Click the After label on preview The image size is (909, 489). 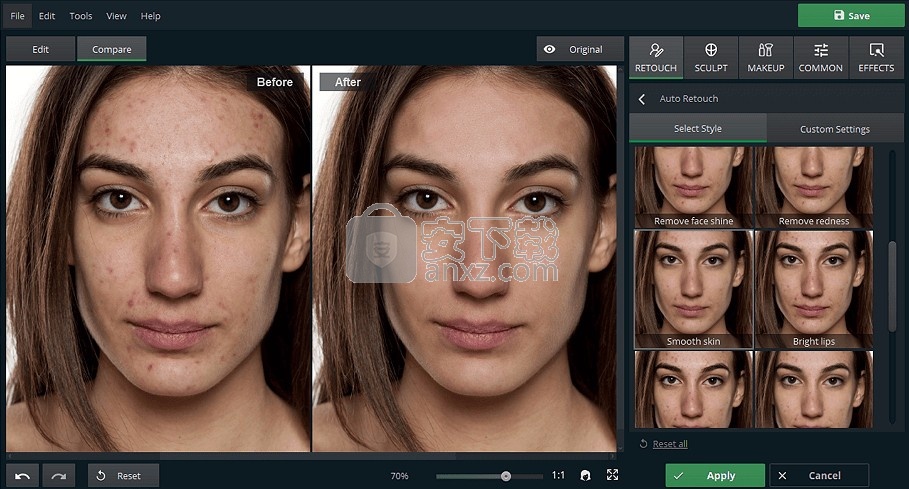(x=348, y=82)
